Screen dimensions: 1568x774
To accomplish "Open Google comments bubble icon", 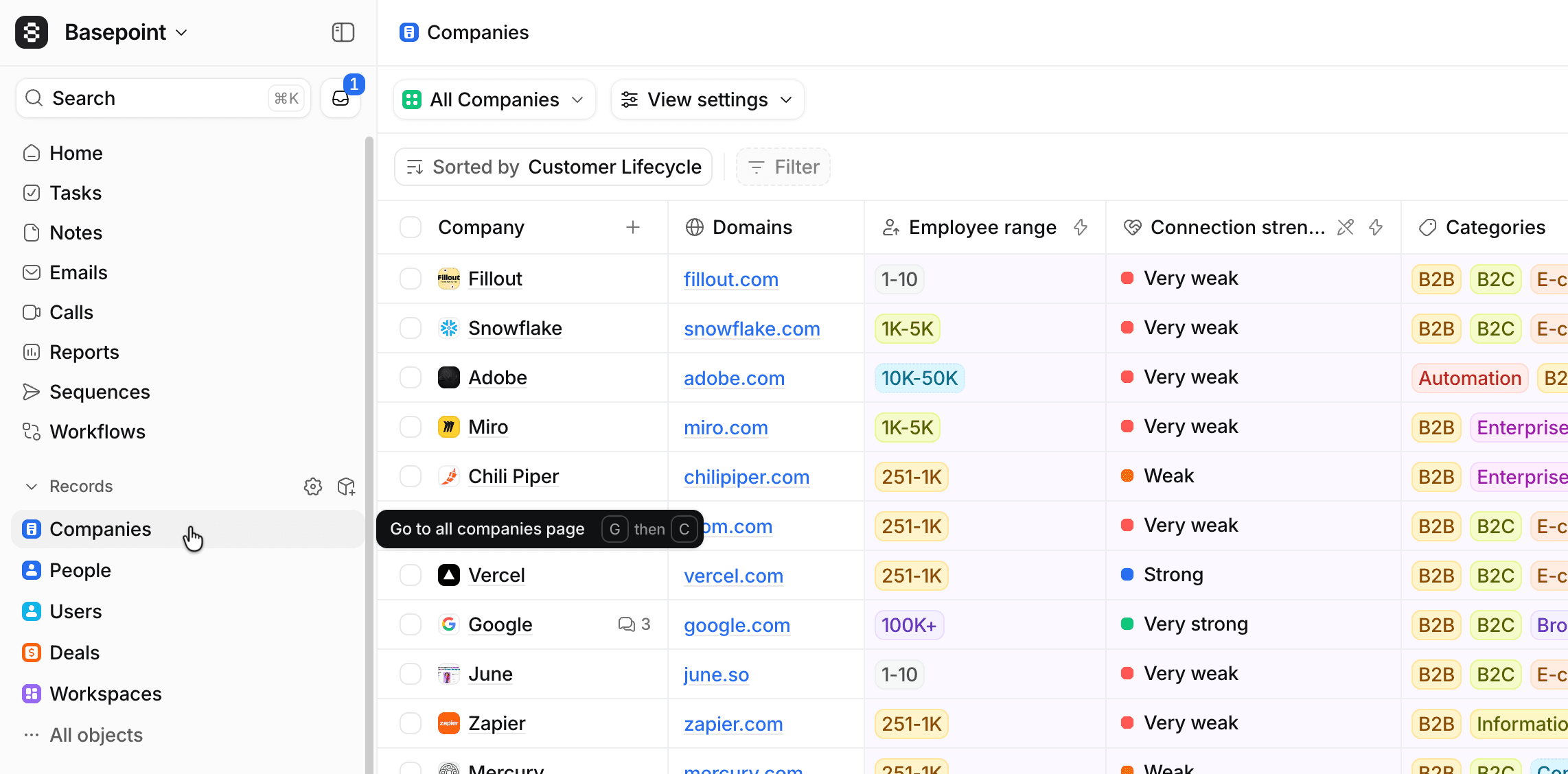I will pyautogui.click(x=626, y=624).
